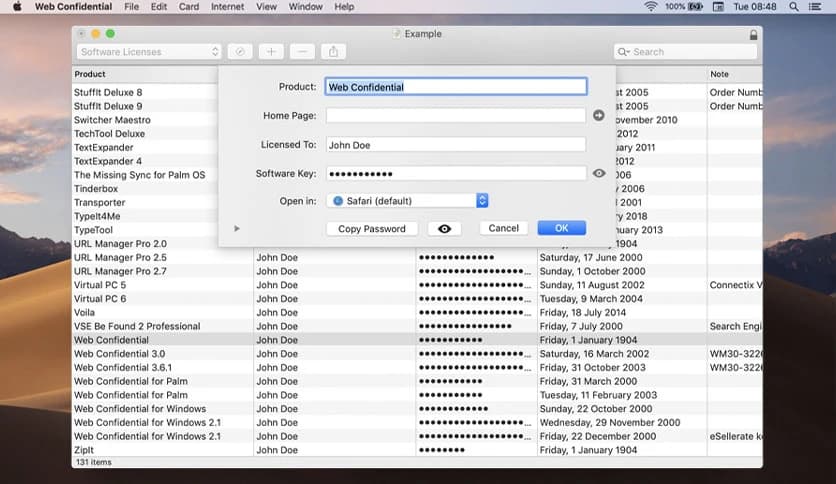Viewport: 836px width, 484px height.
Task: Remove card with the minus toolbar button
Action: 302,52
